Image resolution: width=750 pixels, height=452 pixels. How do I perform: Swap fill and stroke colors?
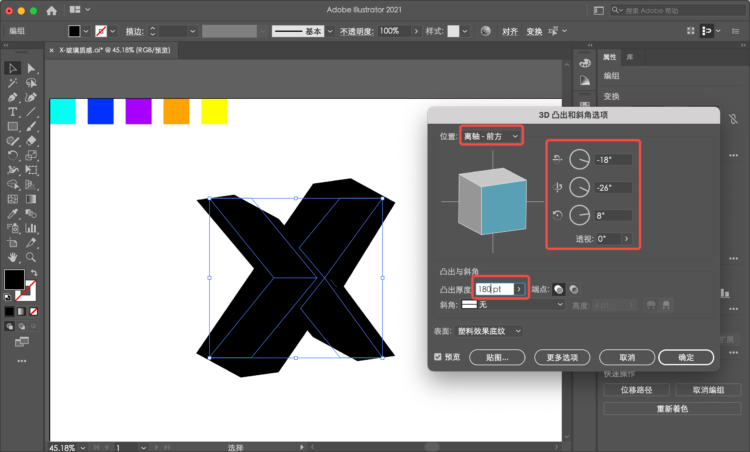33,272
